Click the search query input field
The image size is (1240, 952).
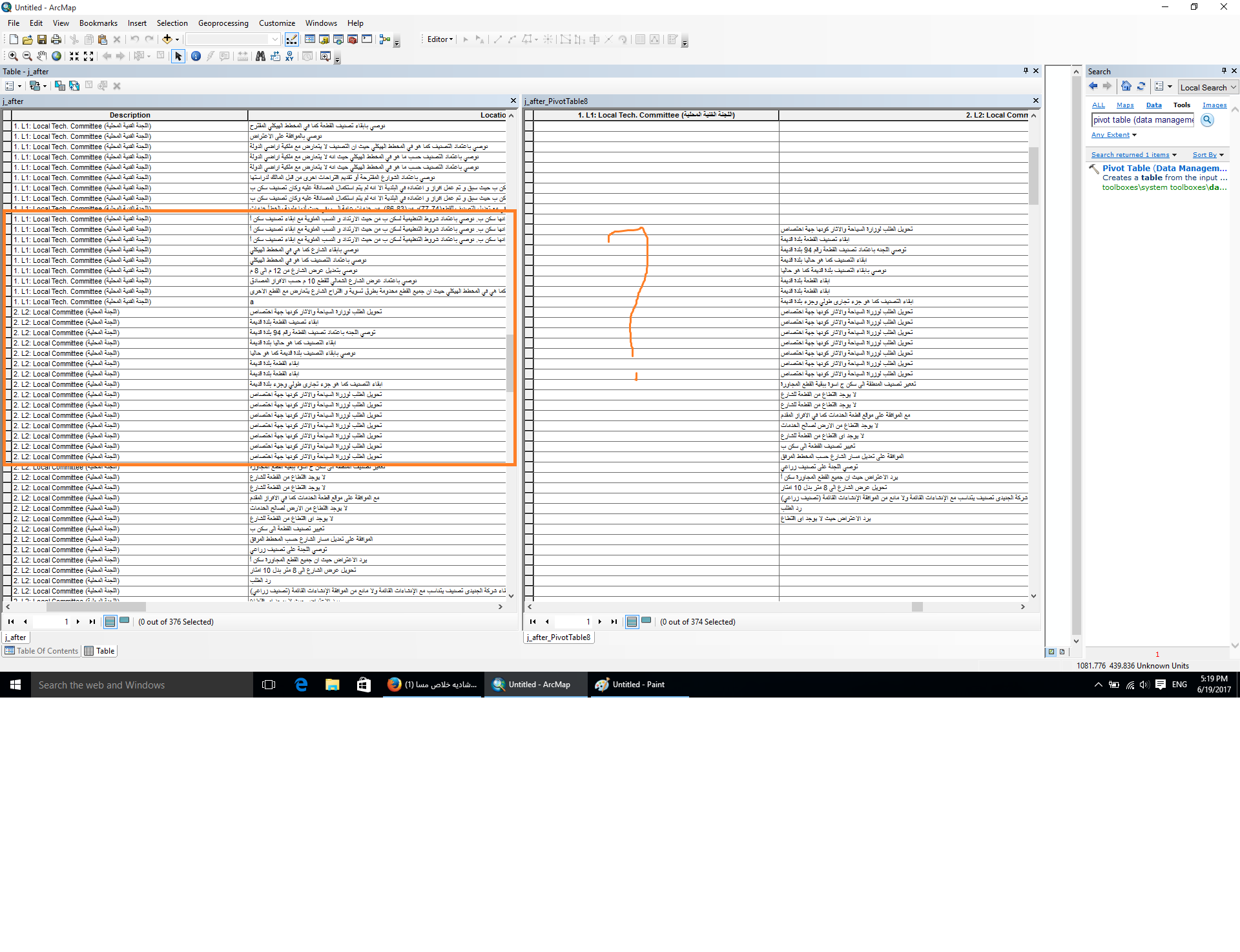pos(1142,120)
